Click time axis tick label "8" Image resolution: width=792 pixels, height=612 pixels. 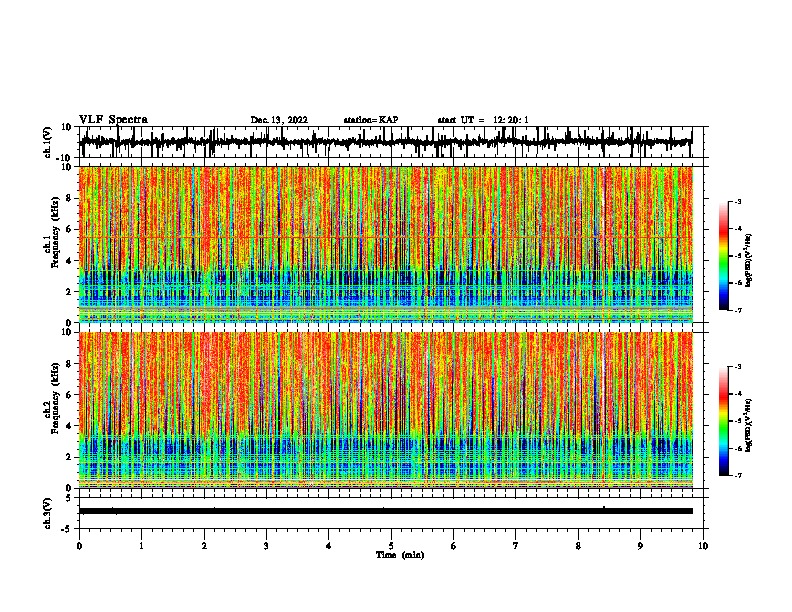tap(578, 545)
